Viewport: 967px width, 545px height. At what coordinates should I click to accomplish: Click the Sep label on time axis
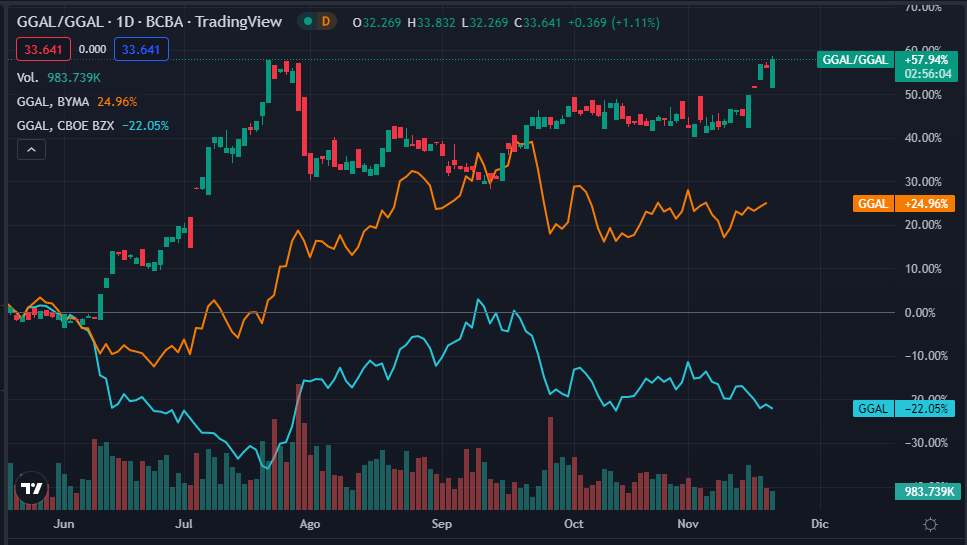click(x=441, y=524)
